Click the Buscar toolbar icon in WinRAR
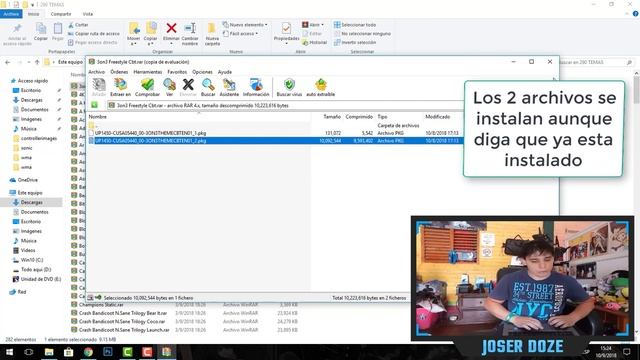This screenshot has width=640, height=360. (x=208, y=87)
